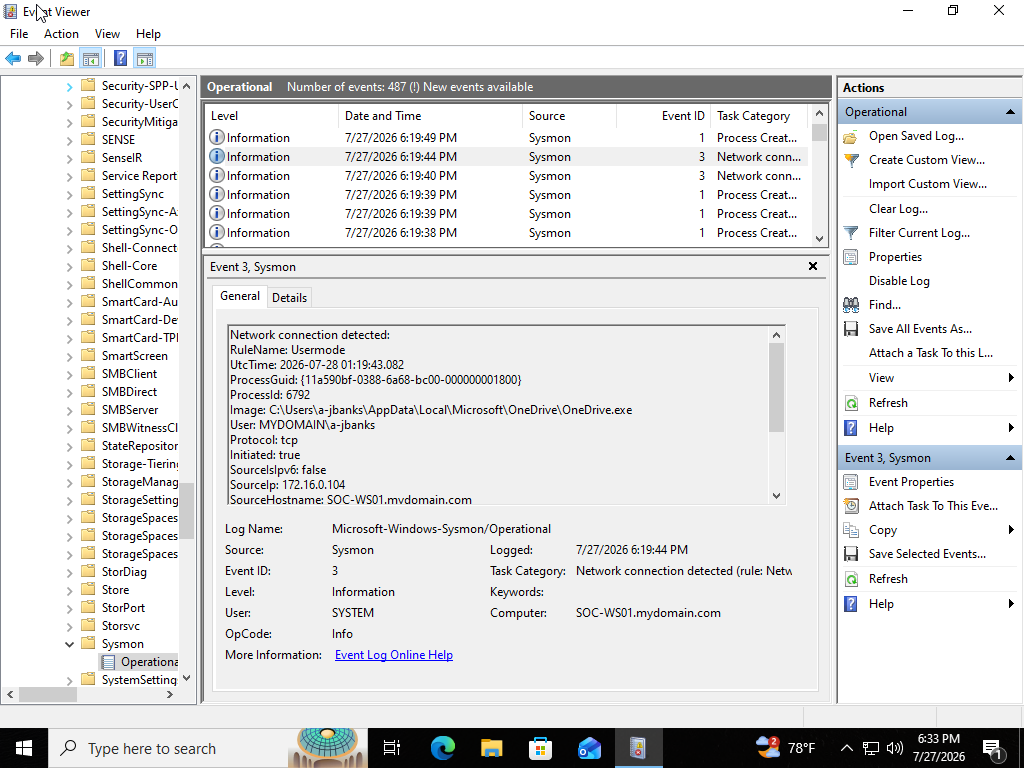Click the Create Custom View funnel icon

850,160
